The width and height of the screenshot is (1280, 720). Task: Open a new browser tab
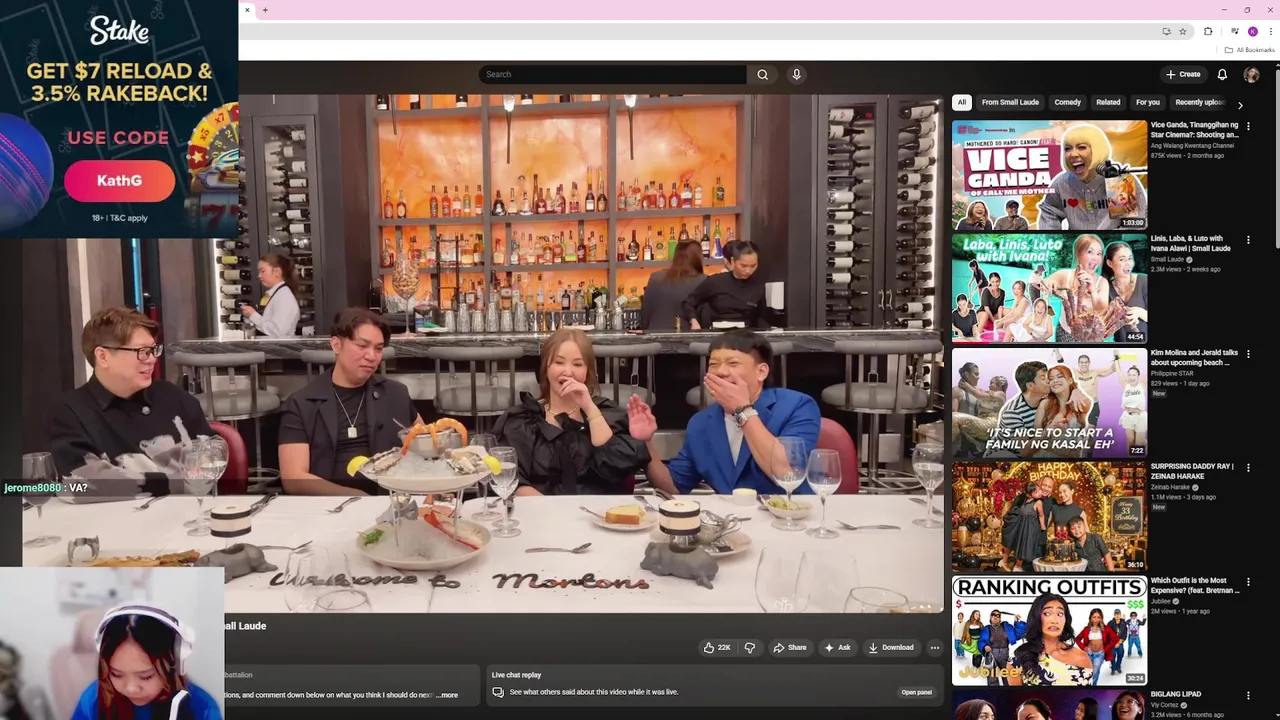[265, 10]
